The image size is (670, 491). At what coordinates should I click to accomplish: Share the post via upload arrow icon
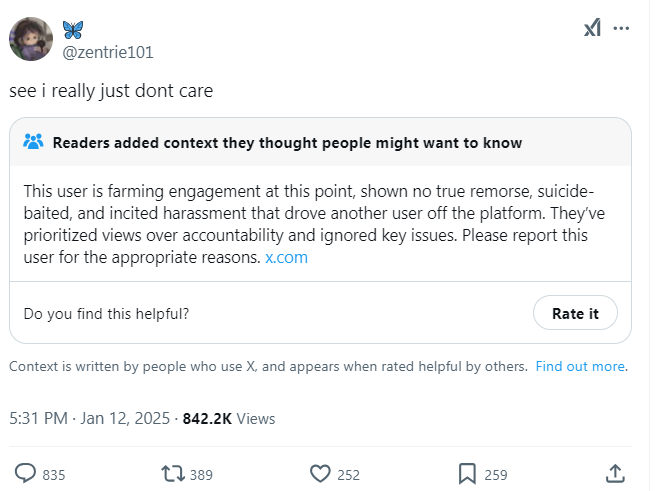click(x=616, y=473)
